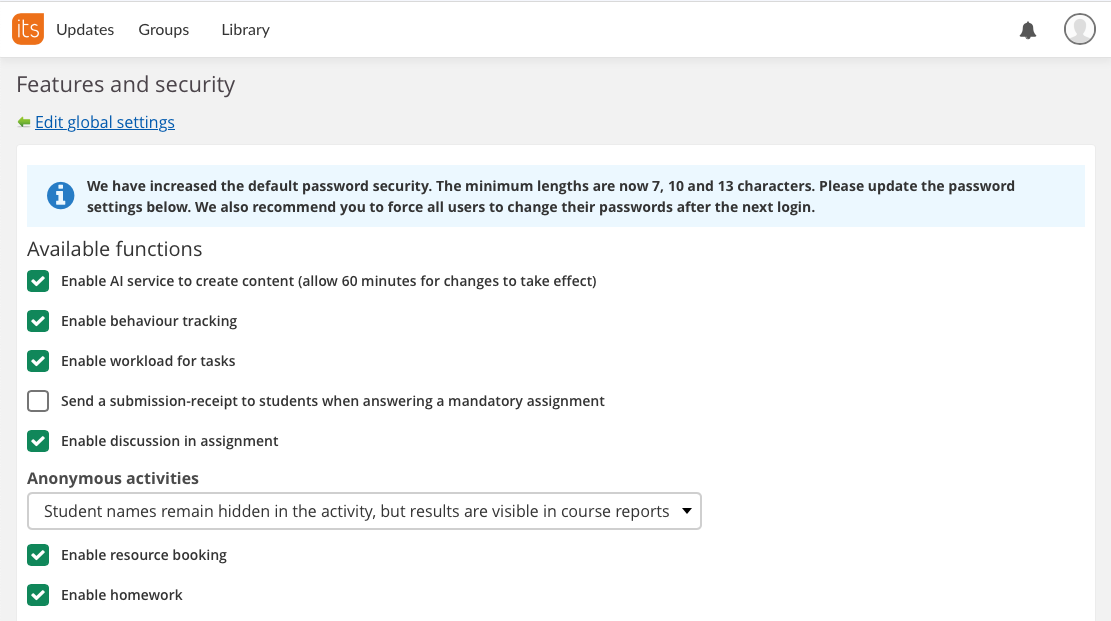Disable AI service to create content
Image resolution: width=1111 pixels, height=621 pixels.
click(38, 281)
